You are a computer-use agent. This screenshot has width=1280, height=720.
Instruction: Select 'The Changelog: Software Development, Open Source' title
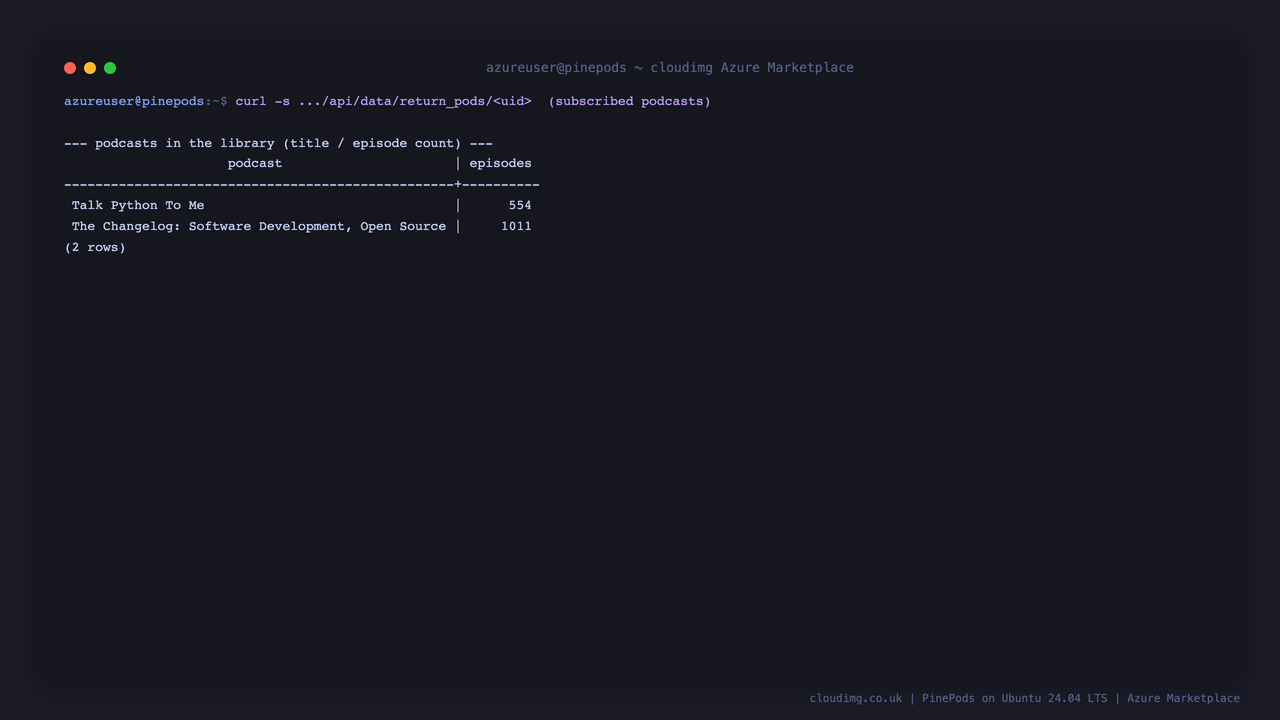259,226
